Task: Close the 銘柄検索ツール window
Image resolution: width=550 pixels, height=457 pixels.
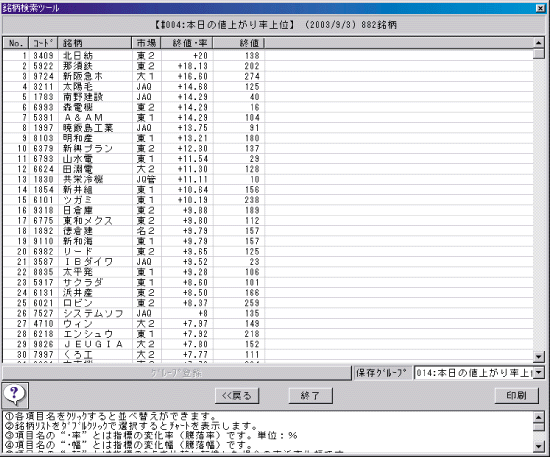Action: pos(541,8)
